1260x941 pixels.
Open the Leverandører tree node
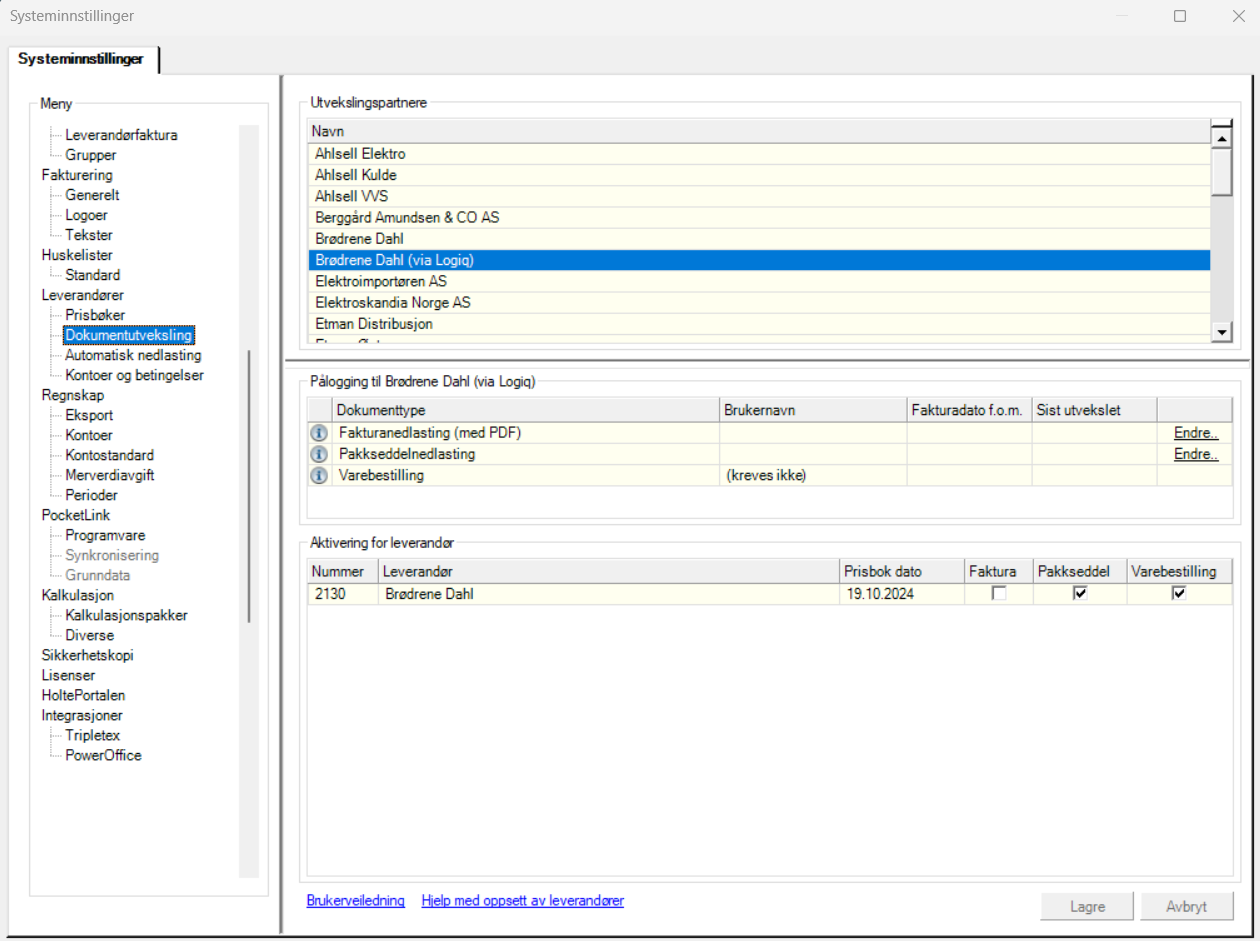[83, 295]
